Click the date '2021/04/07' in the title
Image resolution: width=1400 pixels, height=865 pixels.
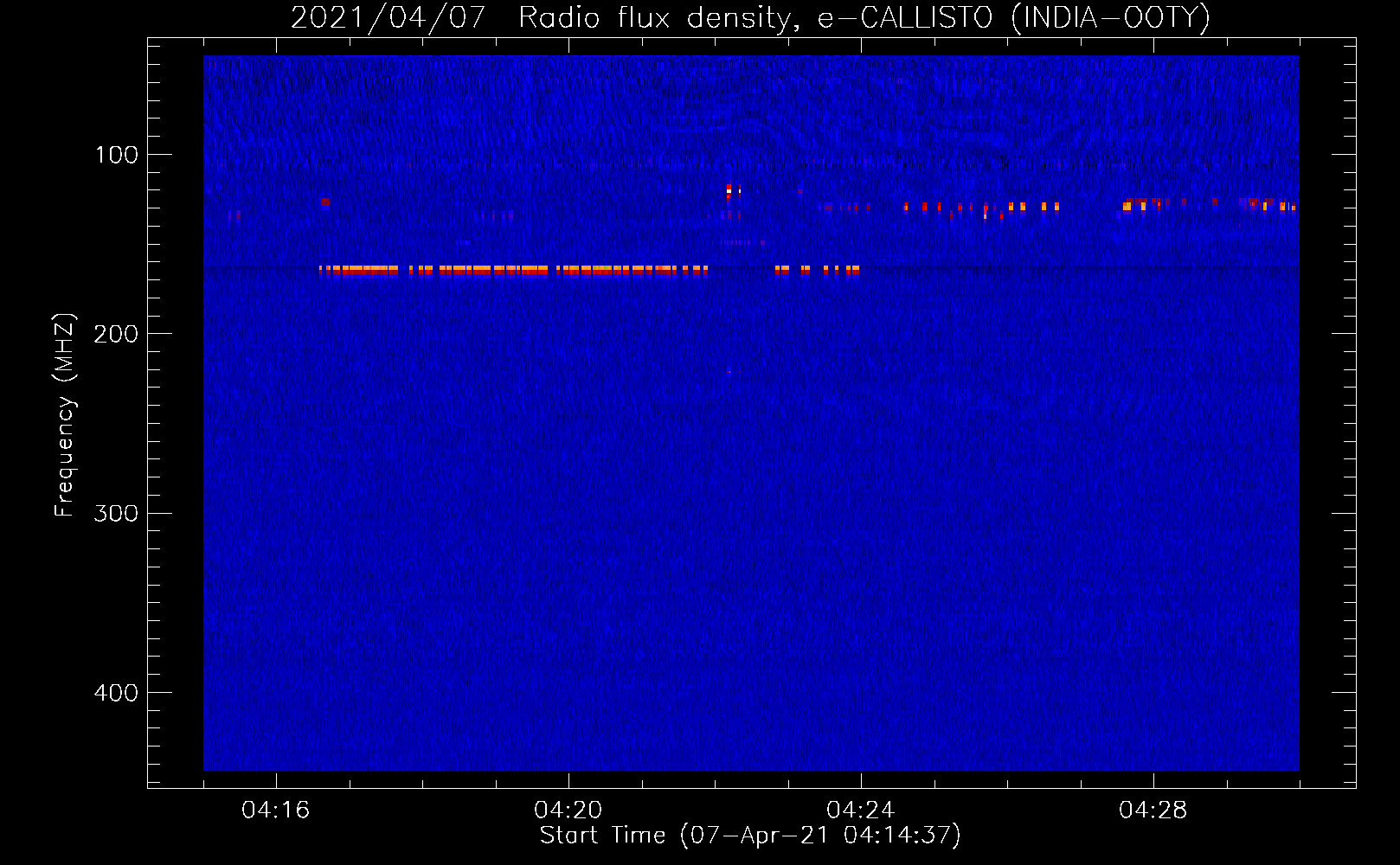tap(388, 18)
